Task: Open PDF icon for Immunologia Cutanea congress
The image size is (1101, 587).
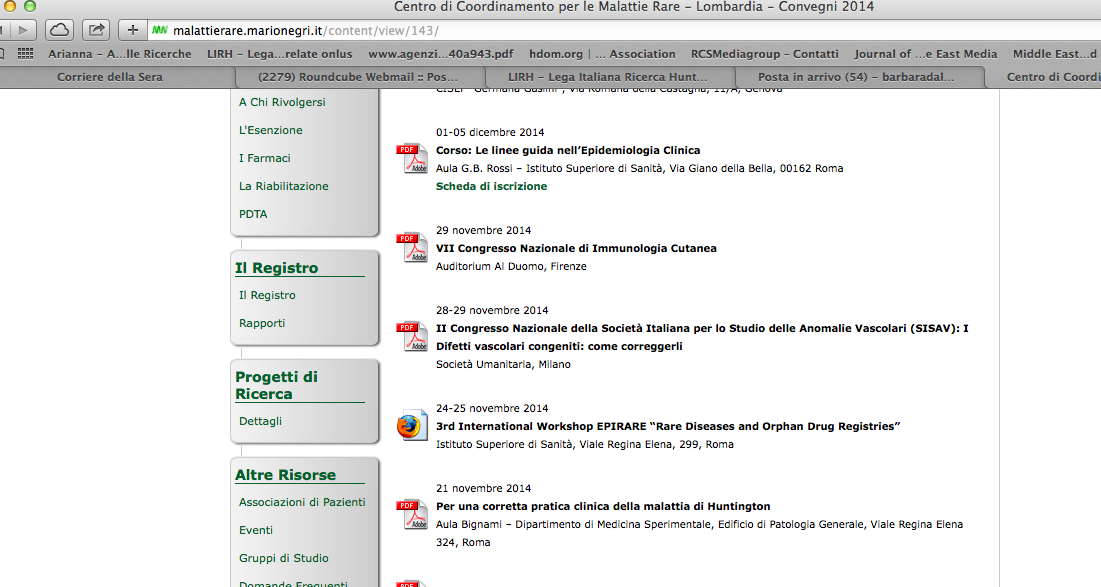Action: click(411, 248)
